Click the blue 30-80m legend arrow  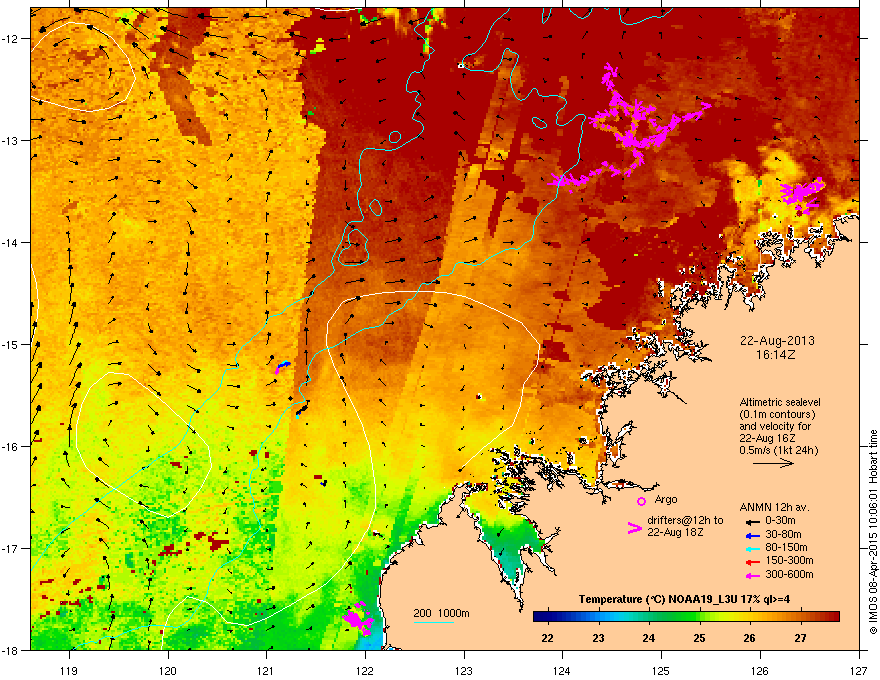(752, 535)
